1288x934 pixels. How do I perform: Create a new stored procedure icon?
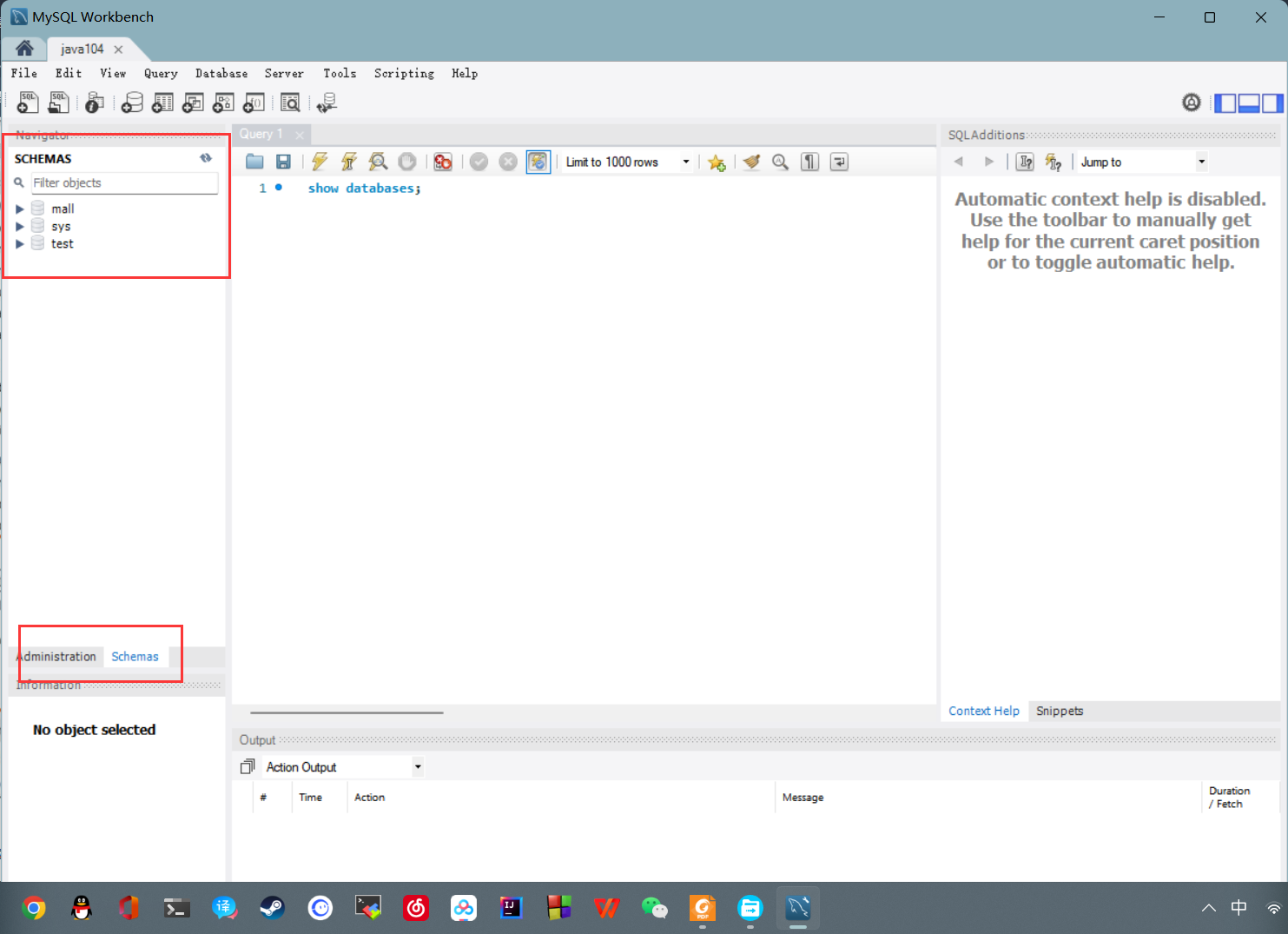coord(223,103)
